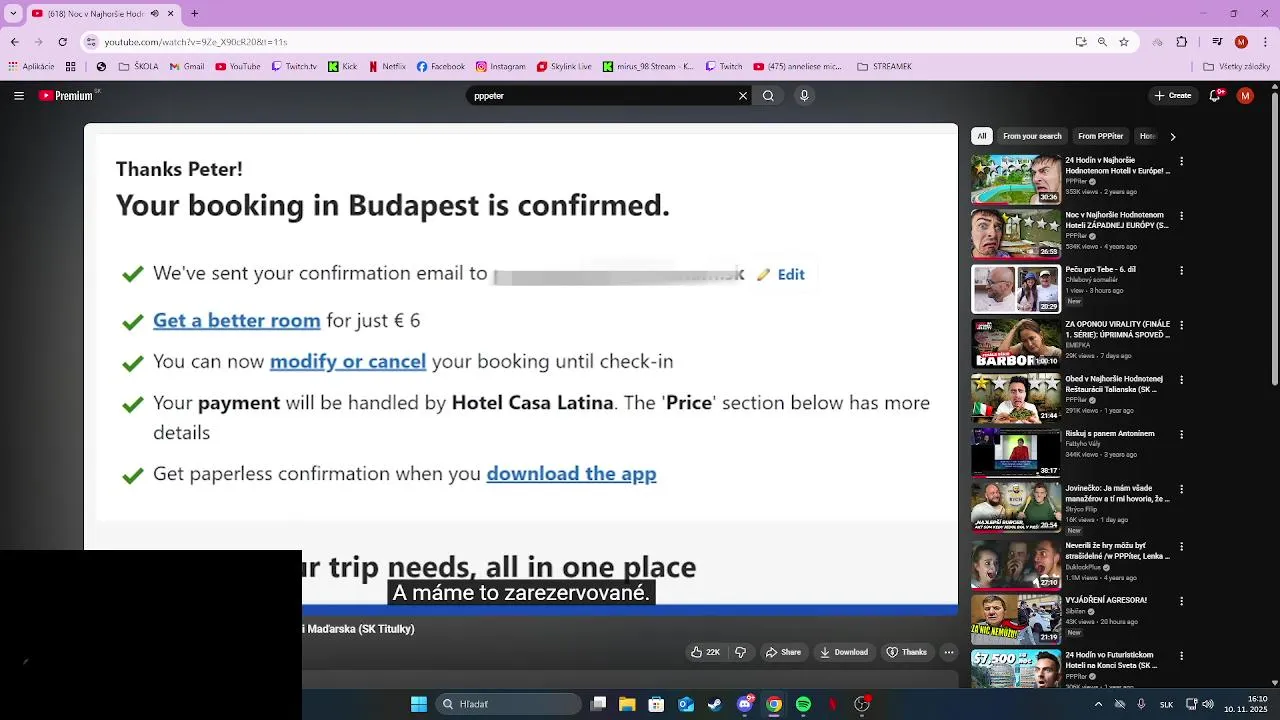Mute tab via speaker icon on tab

154,14
